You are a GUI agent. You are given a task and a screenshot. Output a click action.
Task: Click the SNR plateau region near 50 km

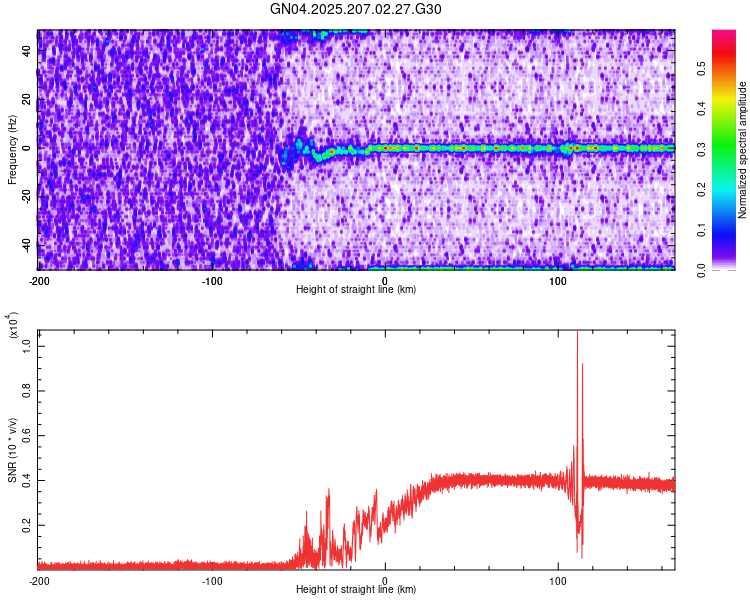tap(471, 480)
